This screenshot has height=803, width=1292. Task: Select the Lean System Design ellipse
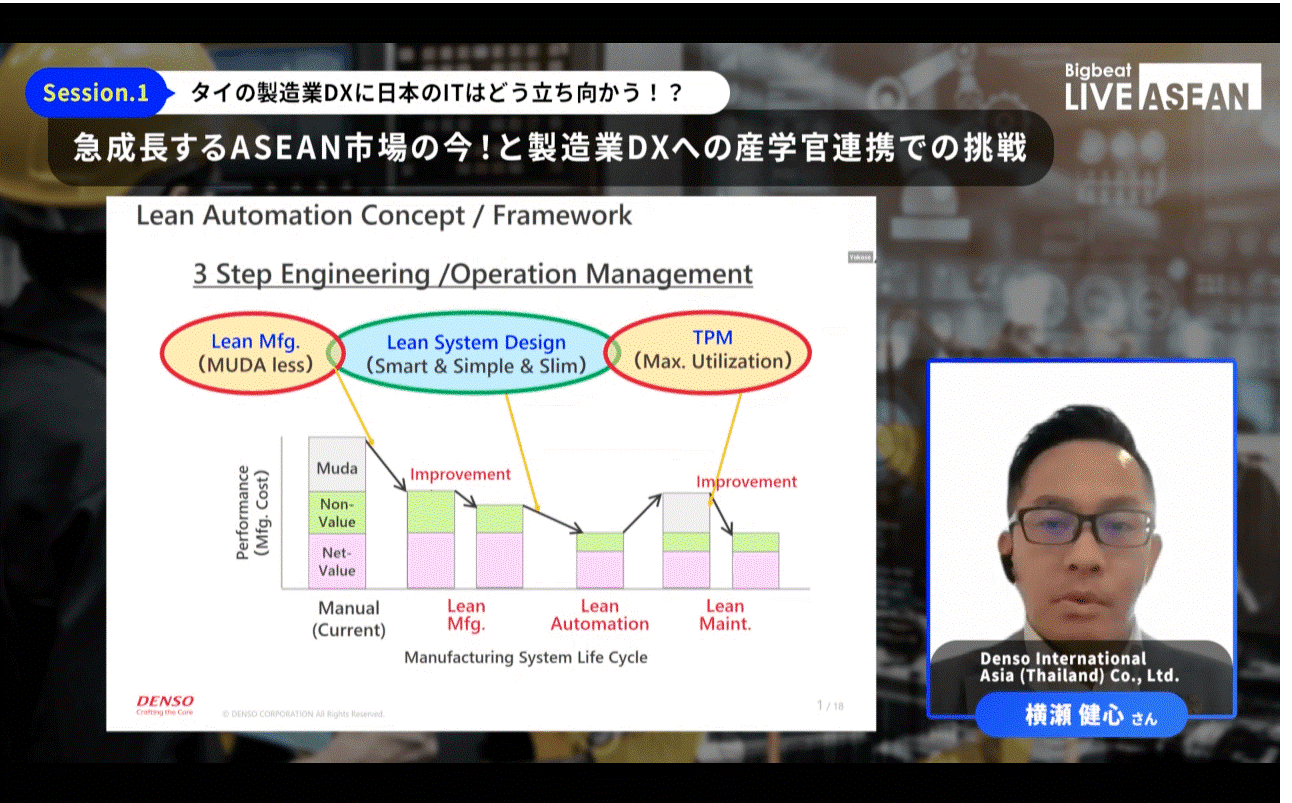[476, 354]
